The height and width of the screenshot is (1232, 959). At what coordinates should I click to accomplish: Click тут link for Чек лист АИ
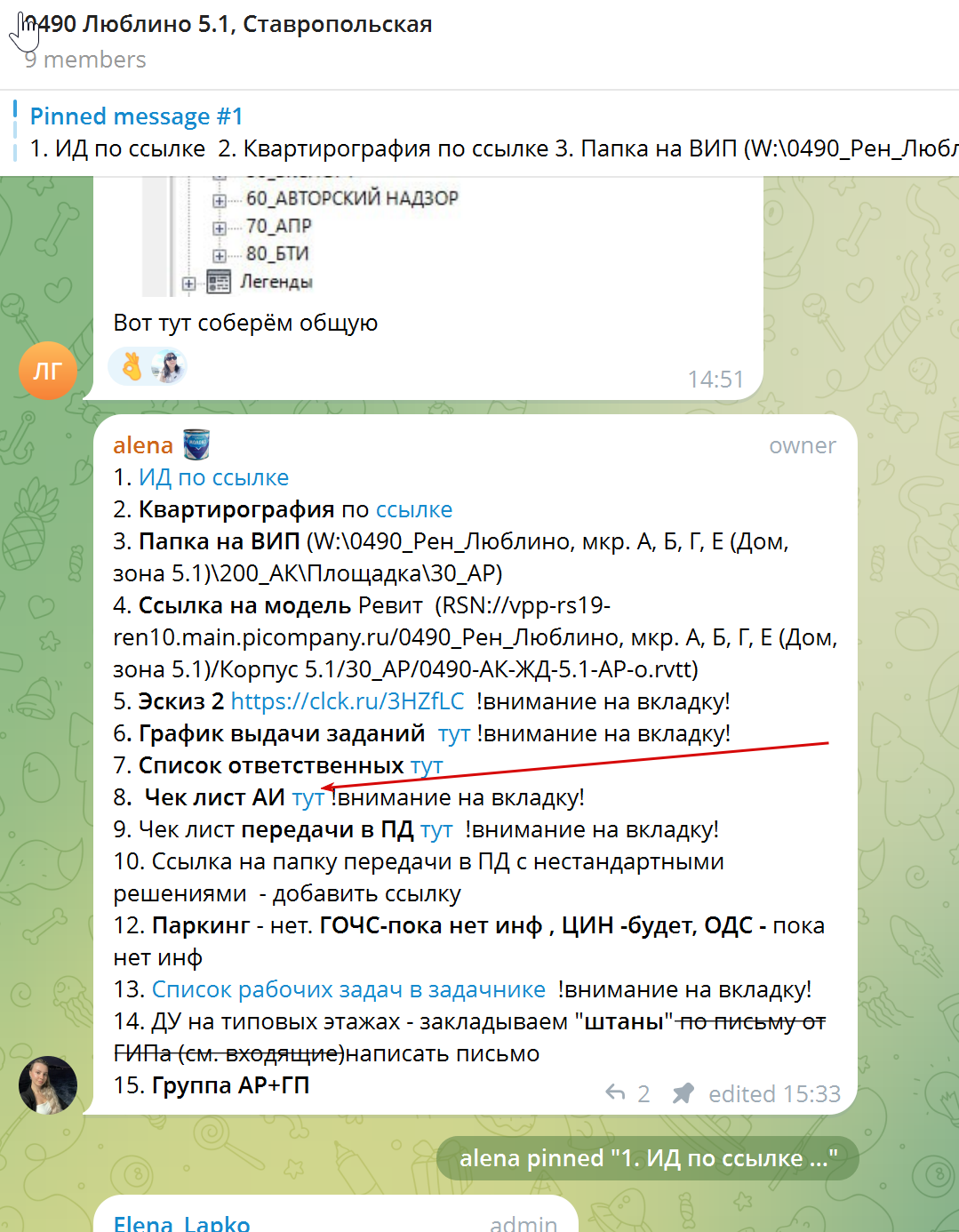coord(308,797)
